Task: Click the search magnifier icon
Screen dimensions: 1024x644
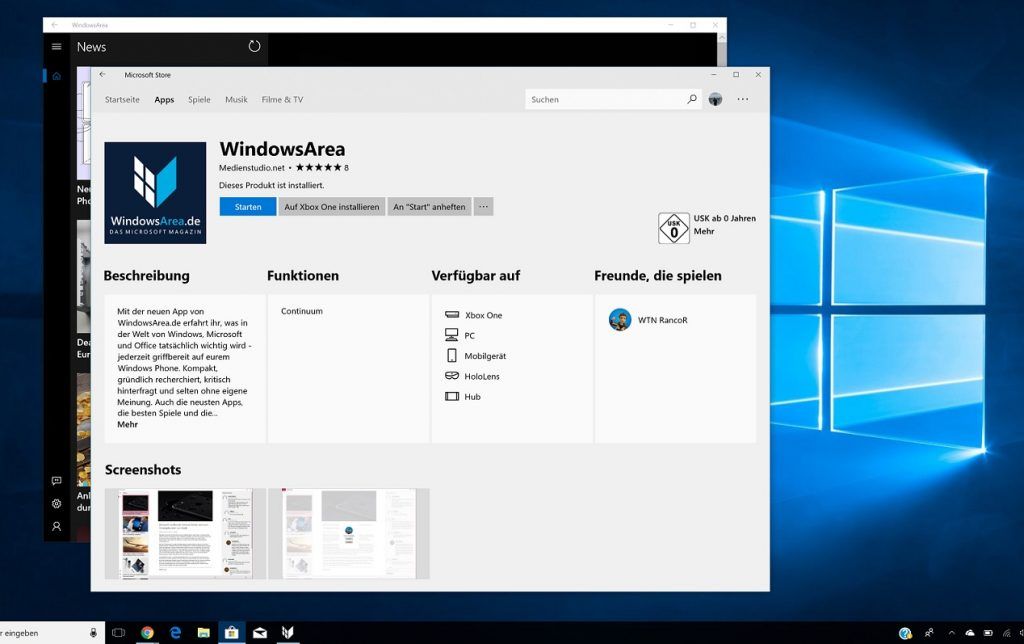Action: (x=692, y=99)
